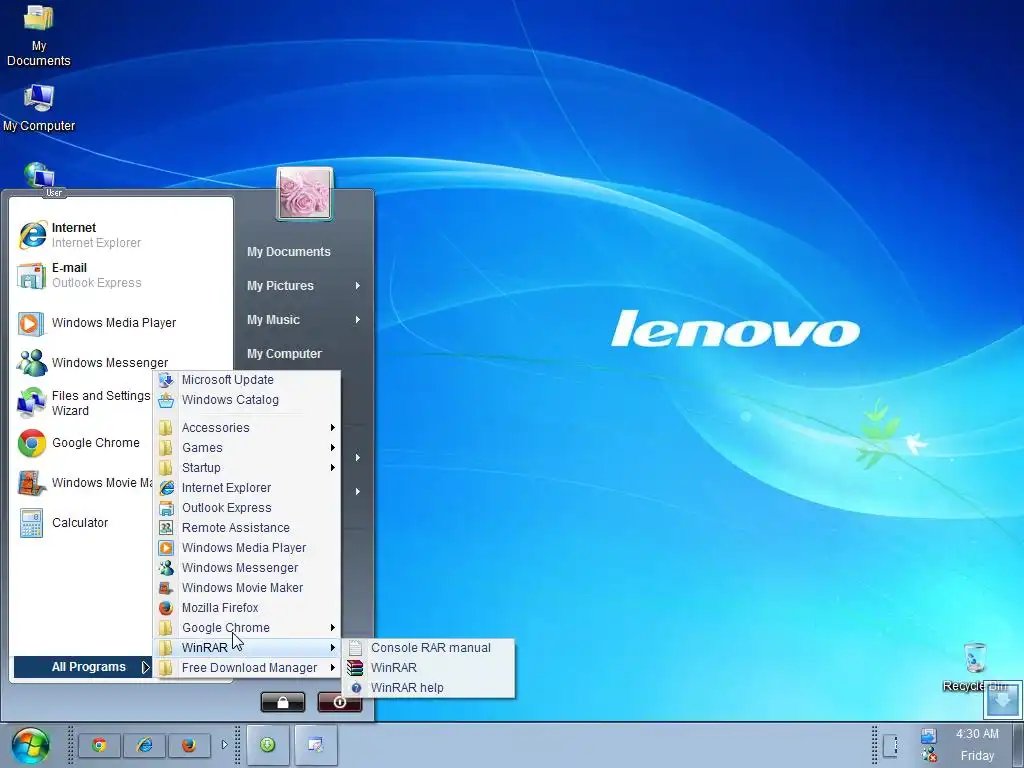
Task: Click the taskbar clock showing 4:30 AM
Action: point(977,734)
